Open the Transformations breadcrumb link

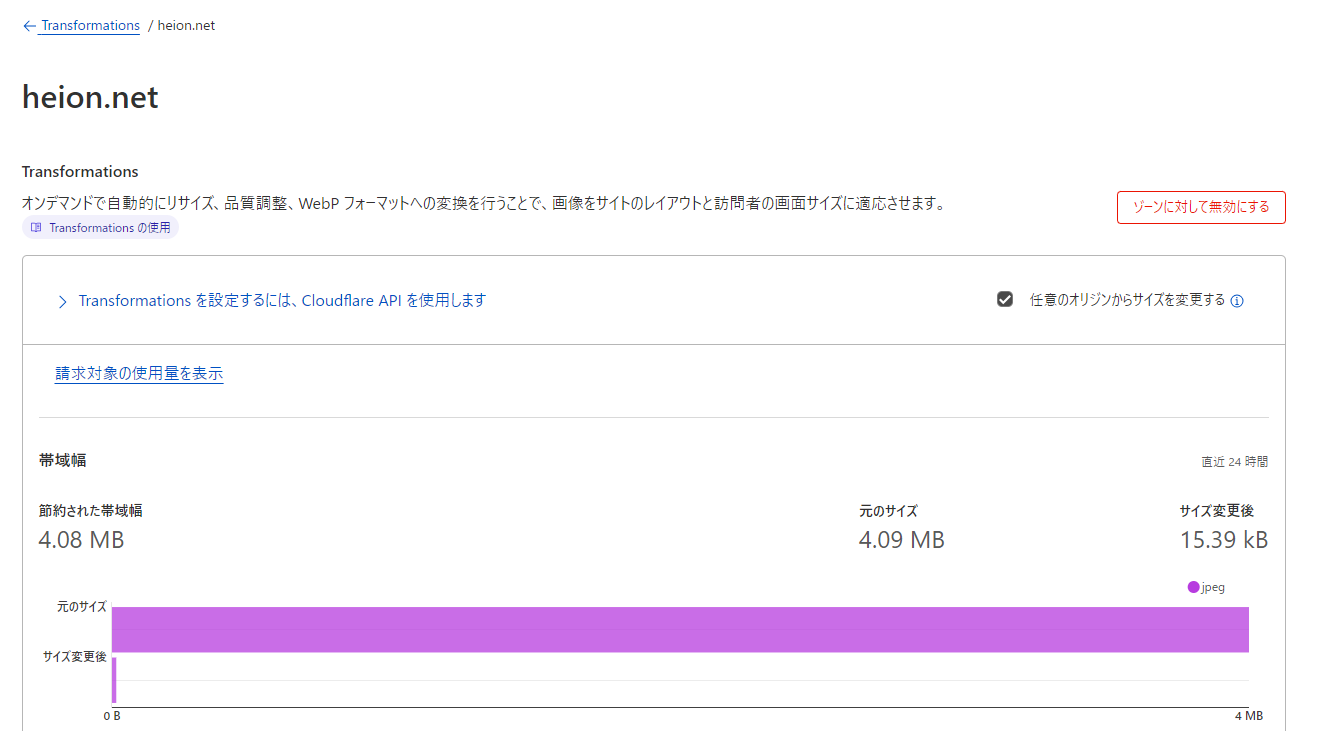tap(90, 26)
